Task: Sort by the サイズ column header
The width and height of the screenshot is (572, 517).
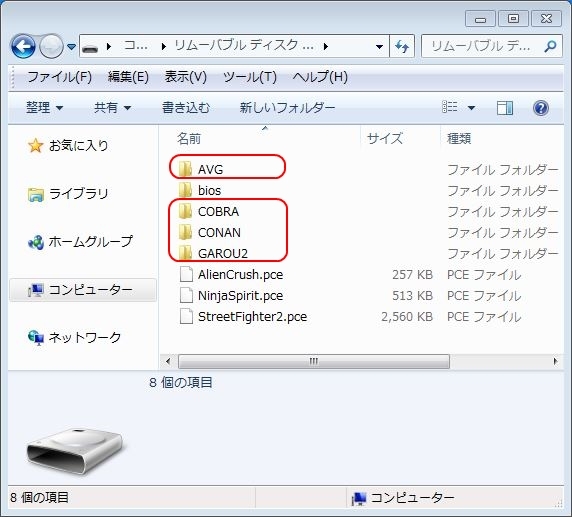Action: (384, 139)
